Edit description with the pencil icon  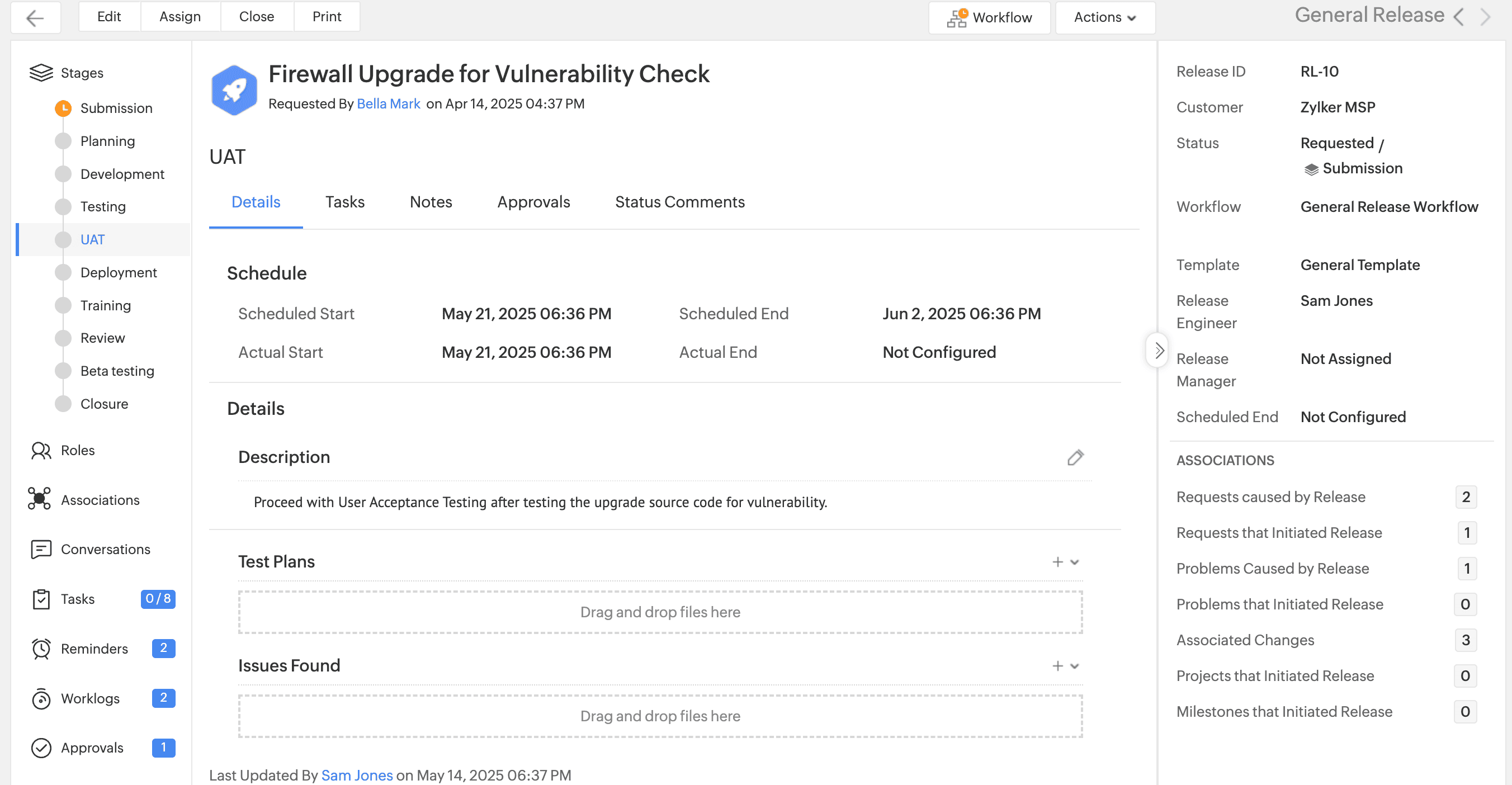tap(1075, 457)
